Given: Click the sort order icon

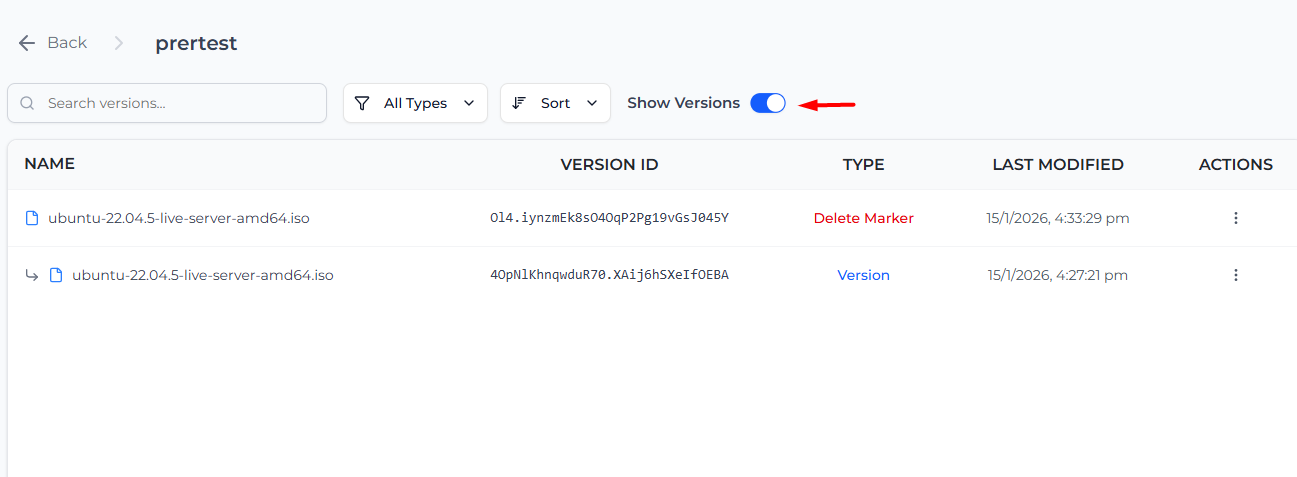Looking at the screenshot, I should point(519,103).
